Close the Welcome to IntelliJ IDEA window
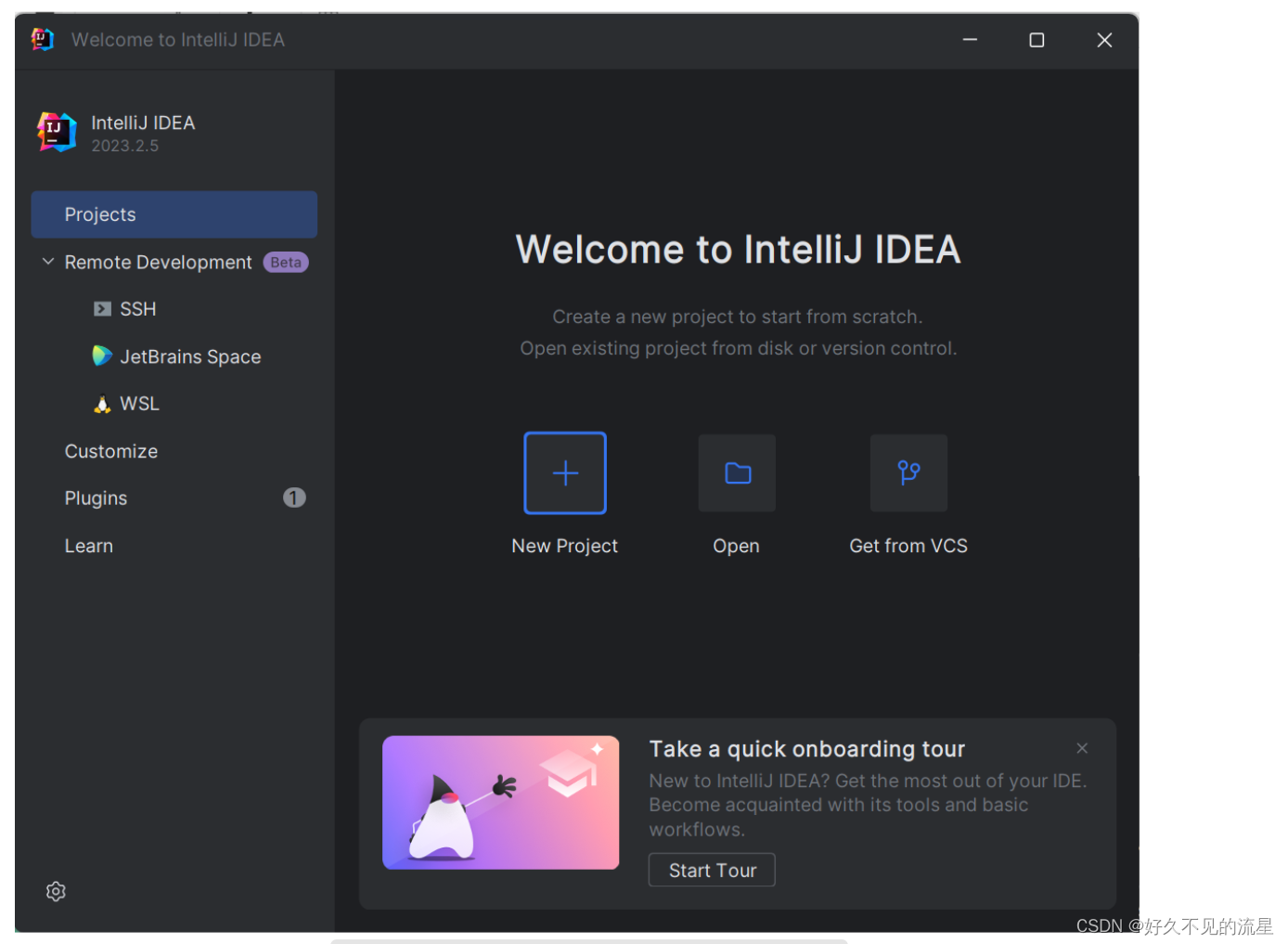The width and height of the screenshot is (1288, 944). (1104, 40)
